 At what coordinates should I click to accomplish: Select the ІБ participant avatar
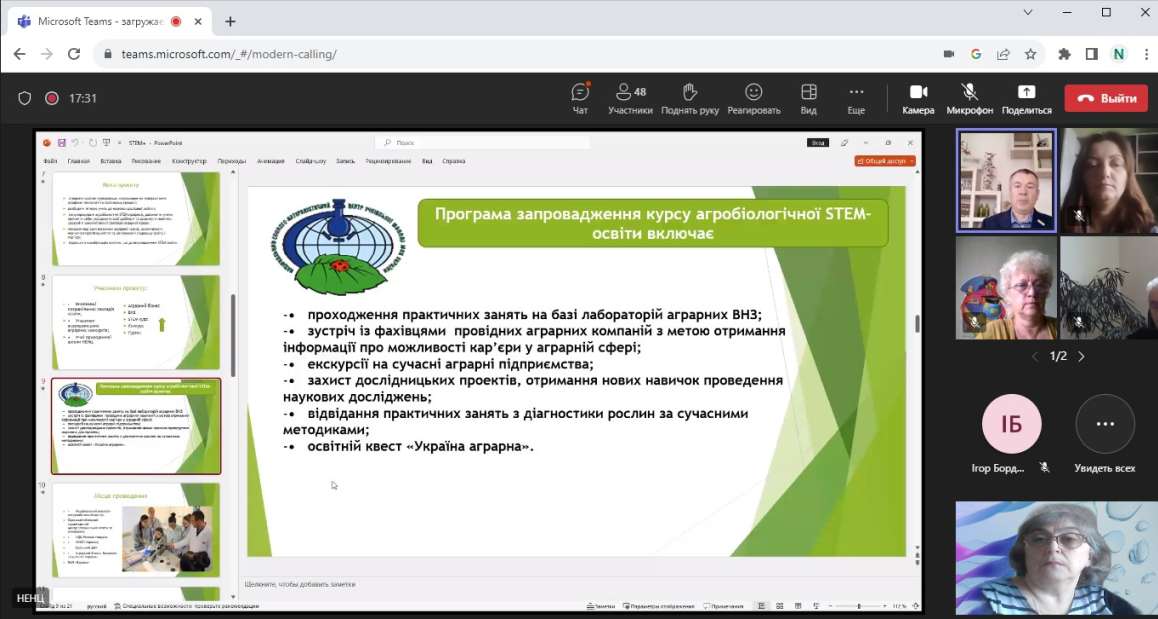(x=1011, y=424)
